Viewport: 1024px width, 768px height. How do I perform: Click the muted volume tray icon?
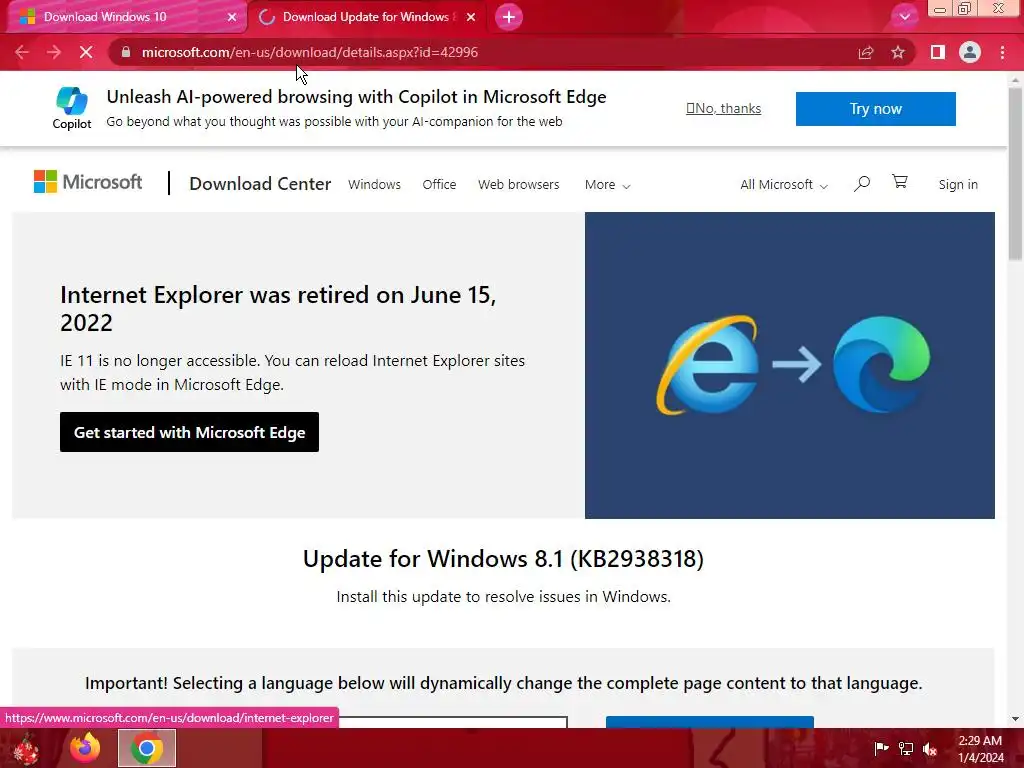(x=930, y=749)
